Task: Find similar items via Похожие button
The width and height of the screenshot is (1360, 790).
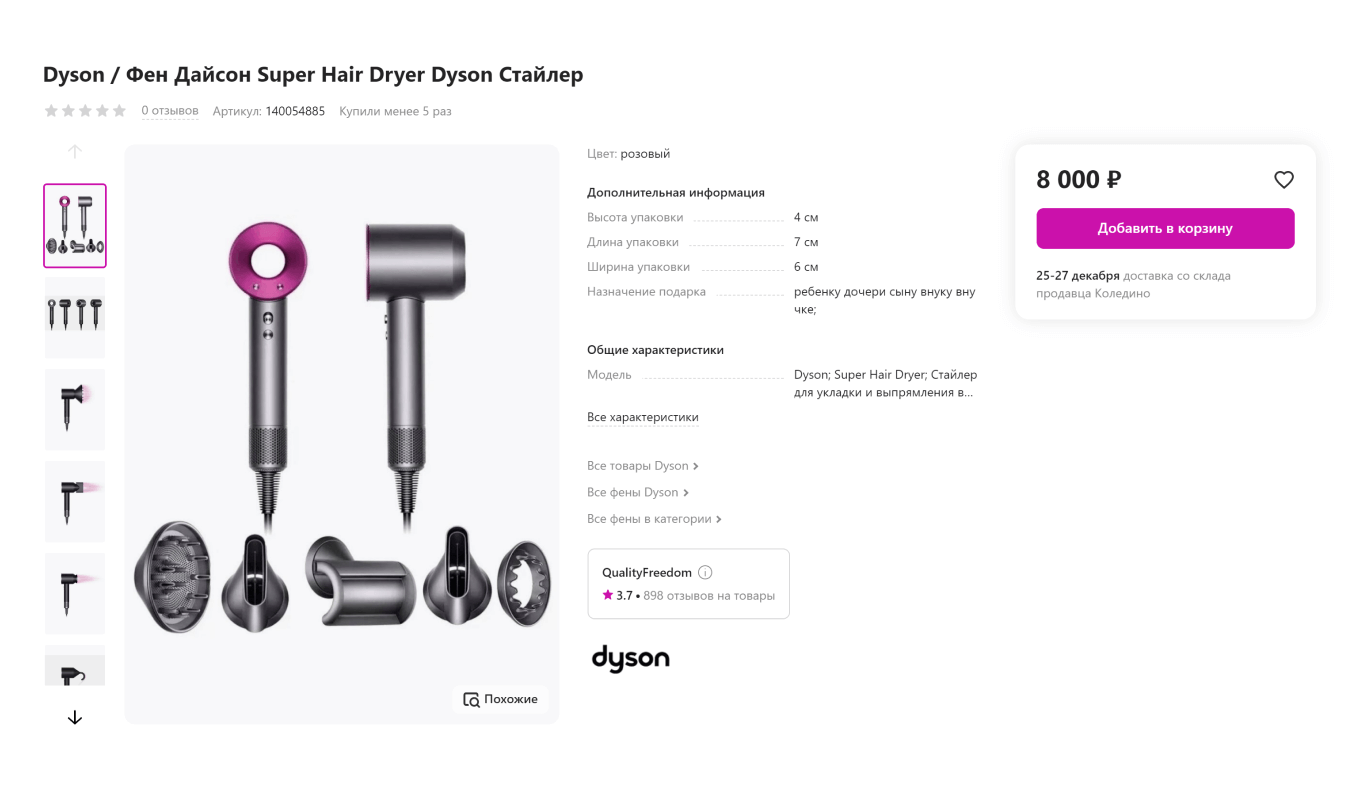Action: click(501, 699)
